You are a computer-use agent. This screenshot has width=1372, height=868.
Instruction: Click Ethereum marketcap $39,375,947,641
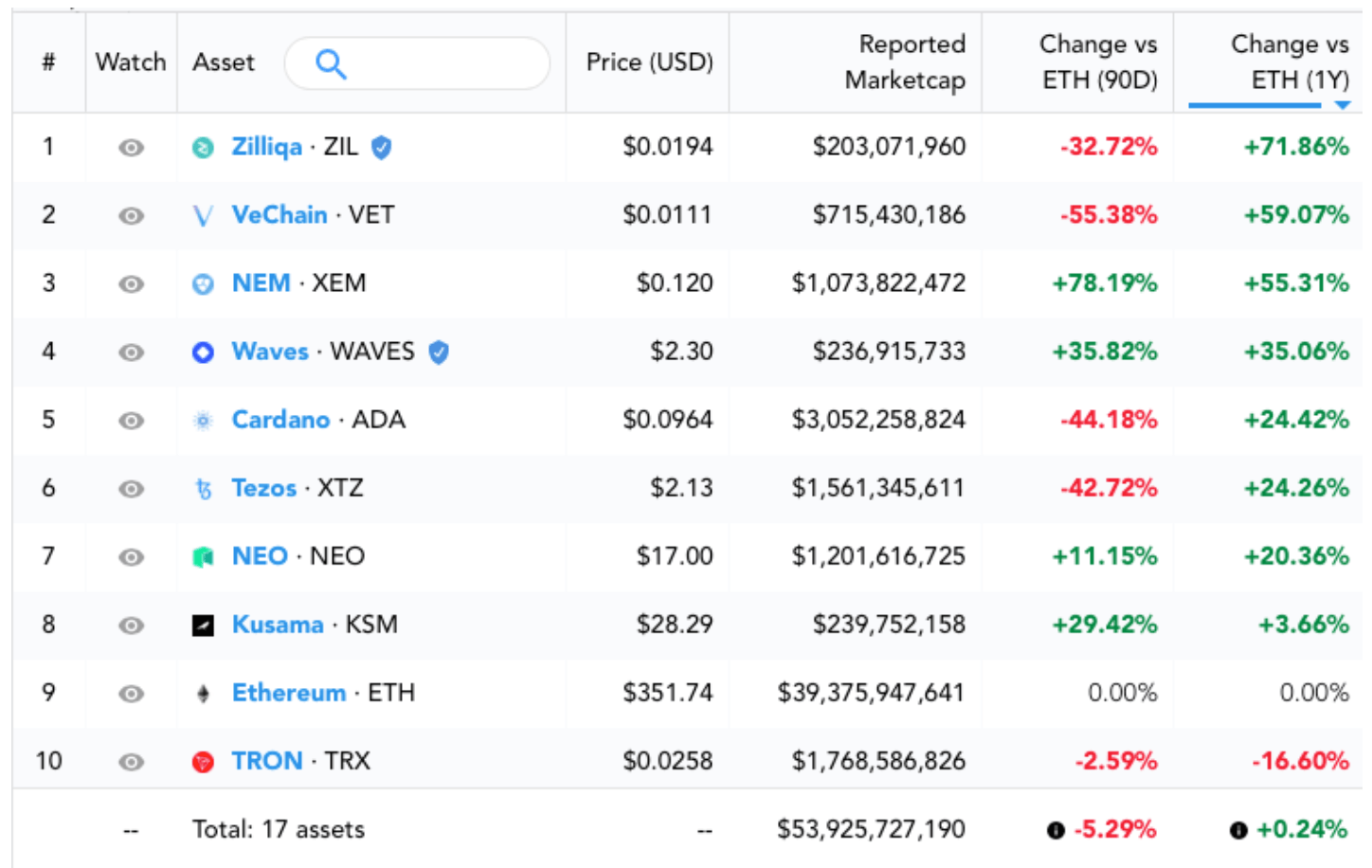tap(871, 693)
